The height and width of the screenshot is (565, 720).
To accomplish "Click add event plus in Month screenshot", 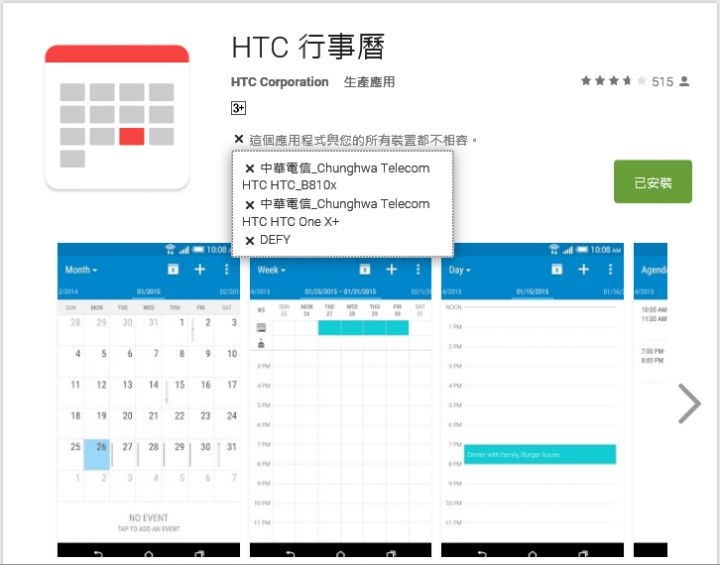I will 200,269.
